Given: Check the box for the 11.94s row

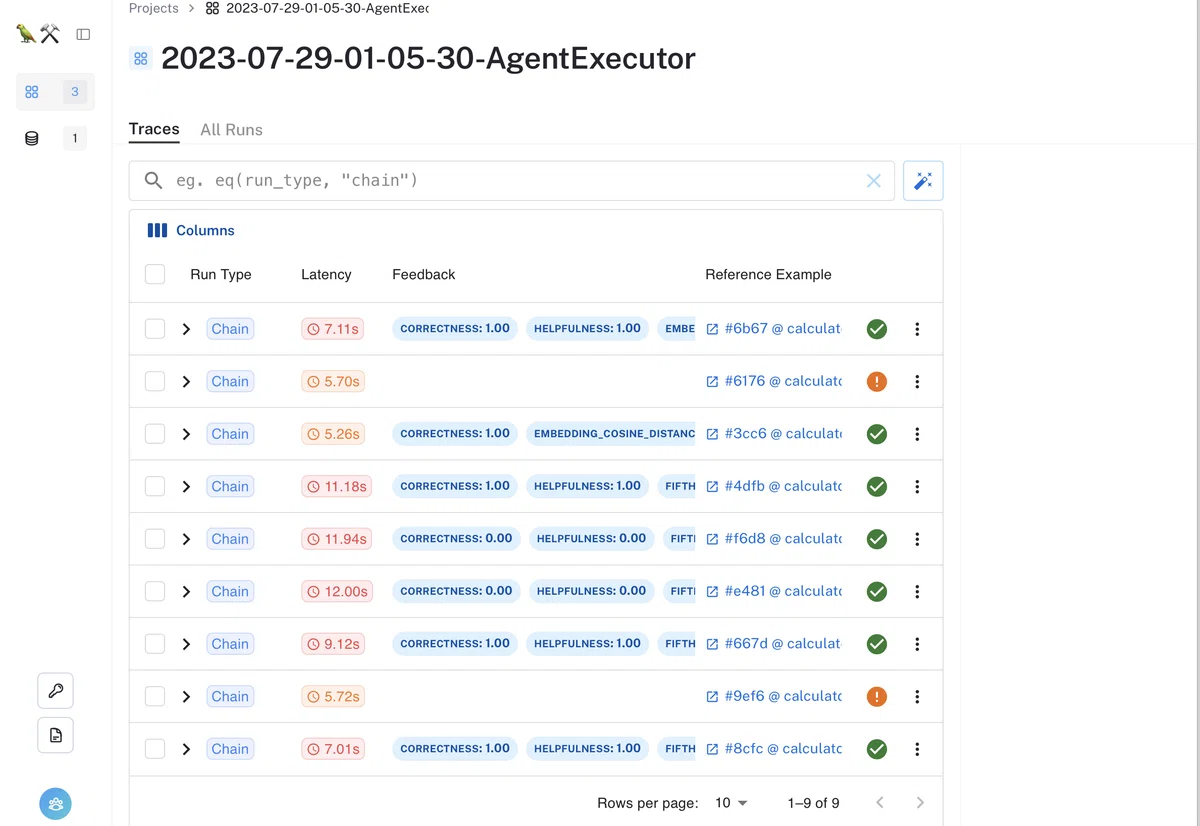Looking at the screenshot, I should [x=155, y=539].
